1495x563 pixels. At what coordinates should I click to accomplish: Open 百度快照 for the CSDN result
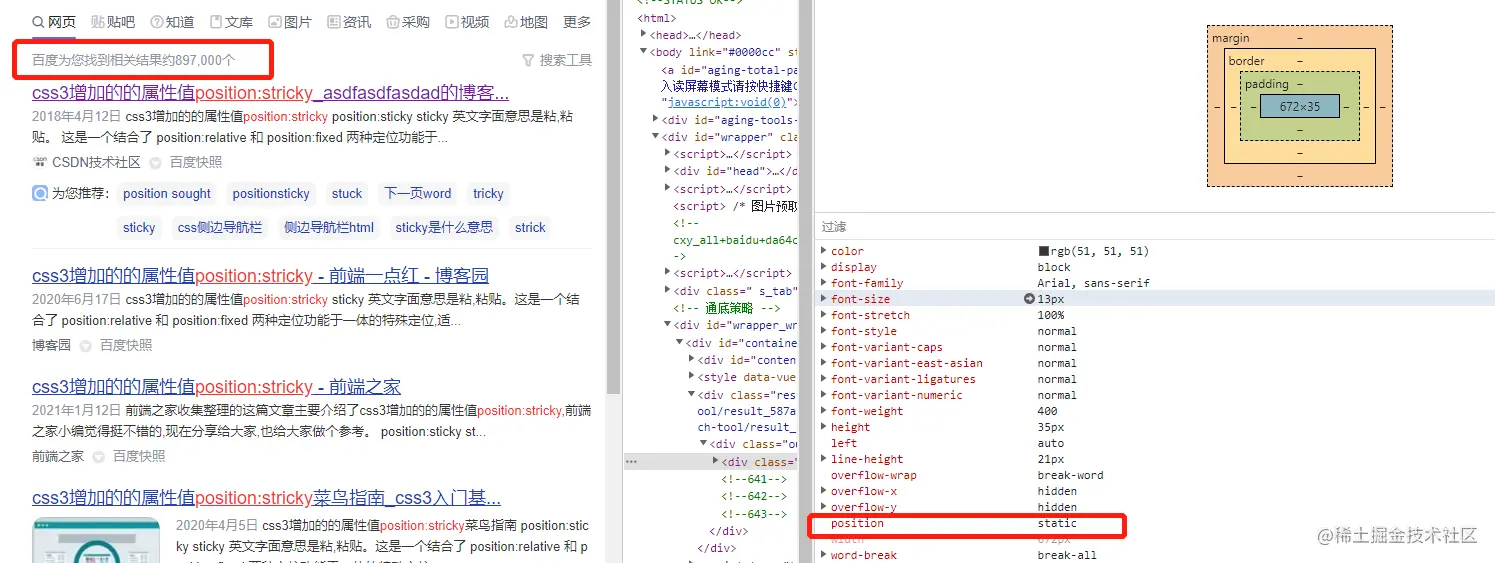[x=196, y=162]
